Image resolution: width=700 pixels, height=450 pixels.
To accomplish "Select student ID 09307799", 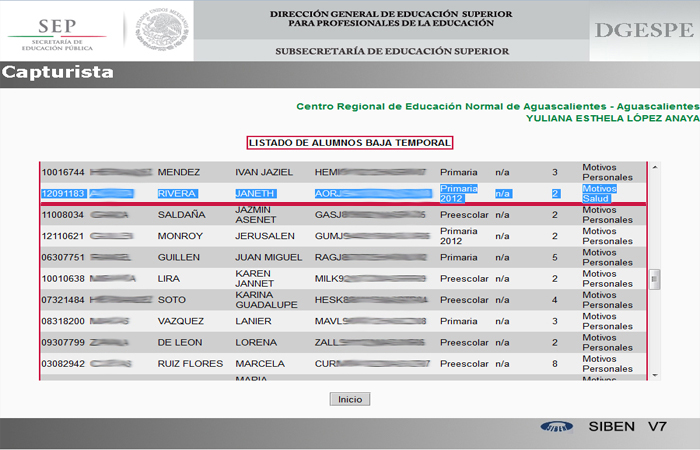I will pyautogui.click(x=63, y=342).
